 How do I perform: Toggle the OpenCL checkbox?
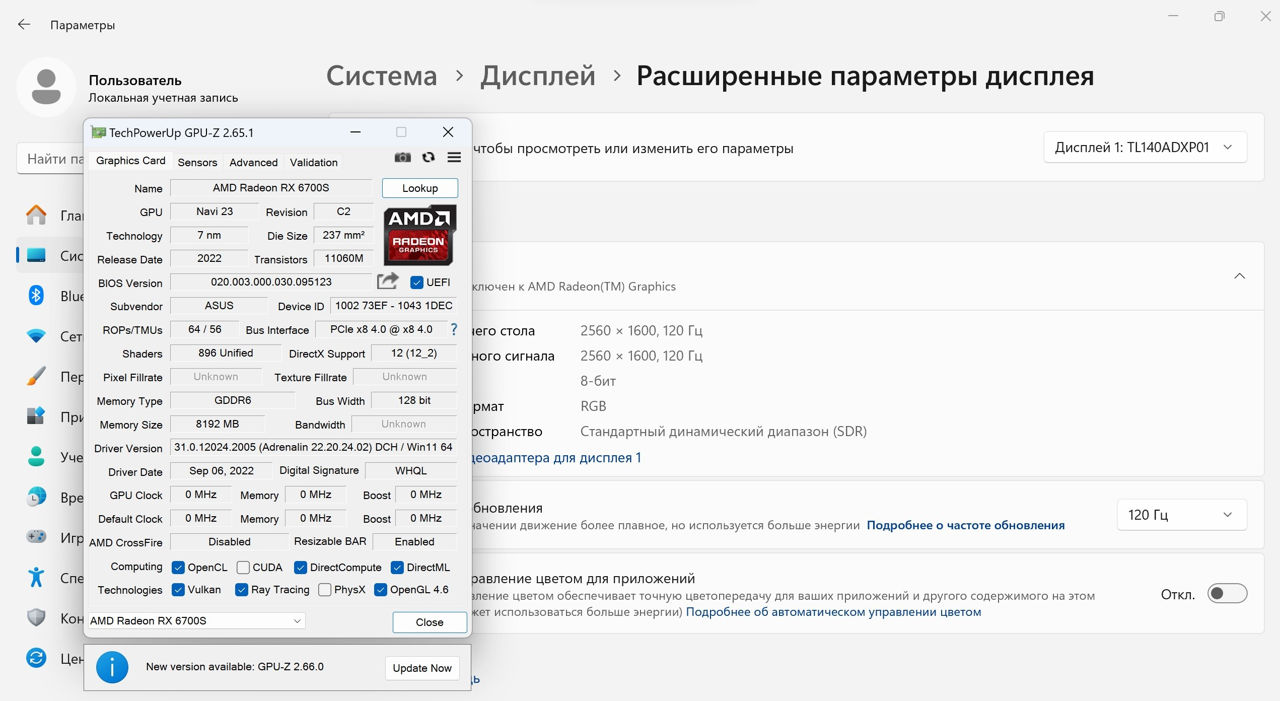(x=178, y=567)
